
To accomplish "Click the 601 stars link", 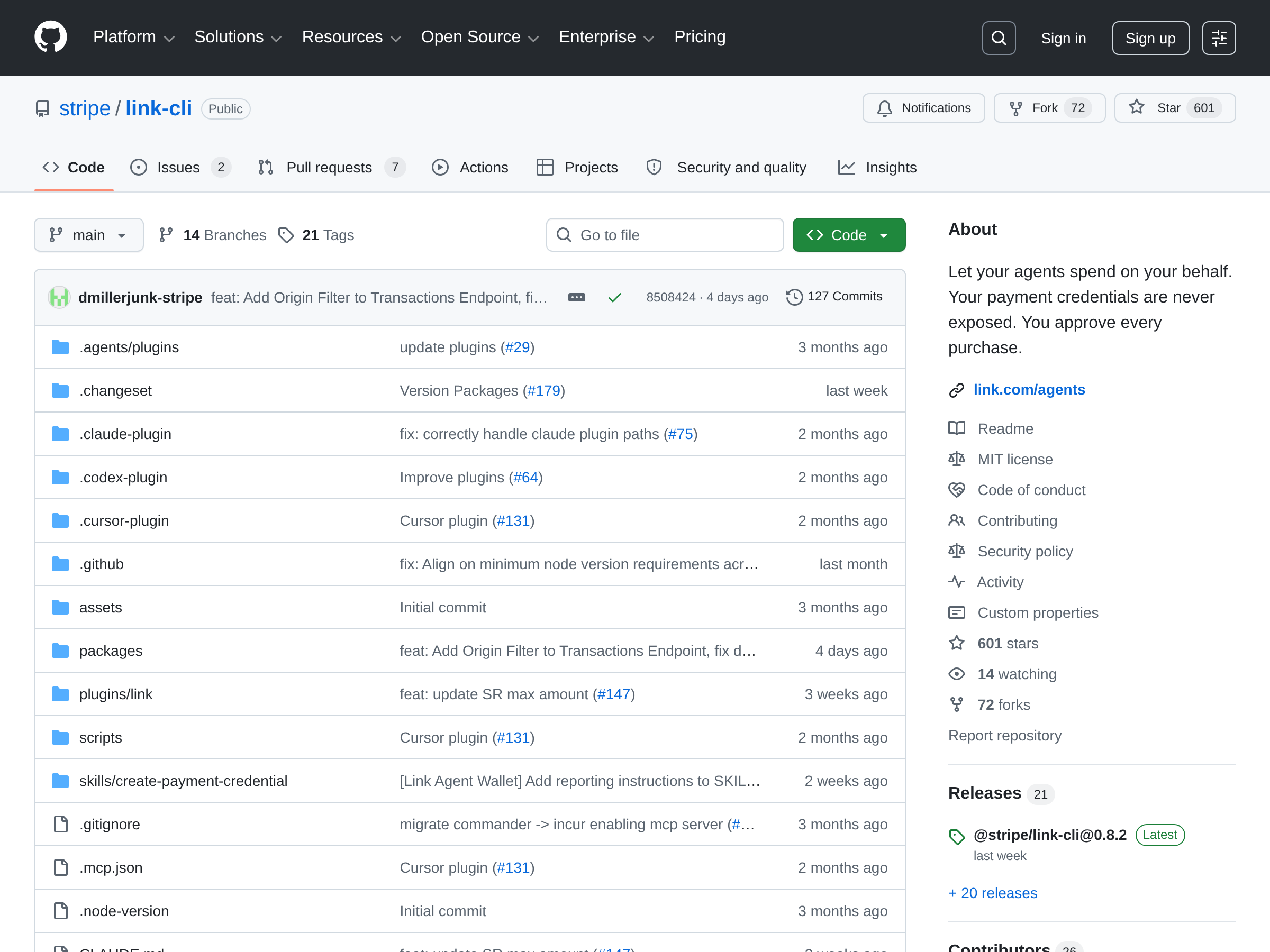I will pyautogui.click(x=1008, y=643).
